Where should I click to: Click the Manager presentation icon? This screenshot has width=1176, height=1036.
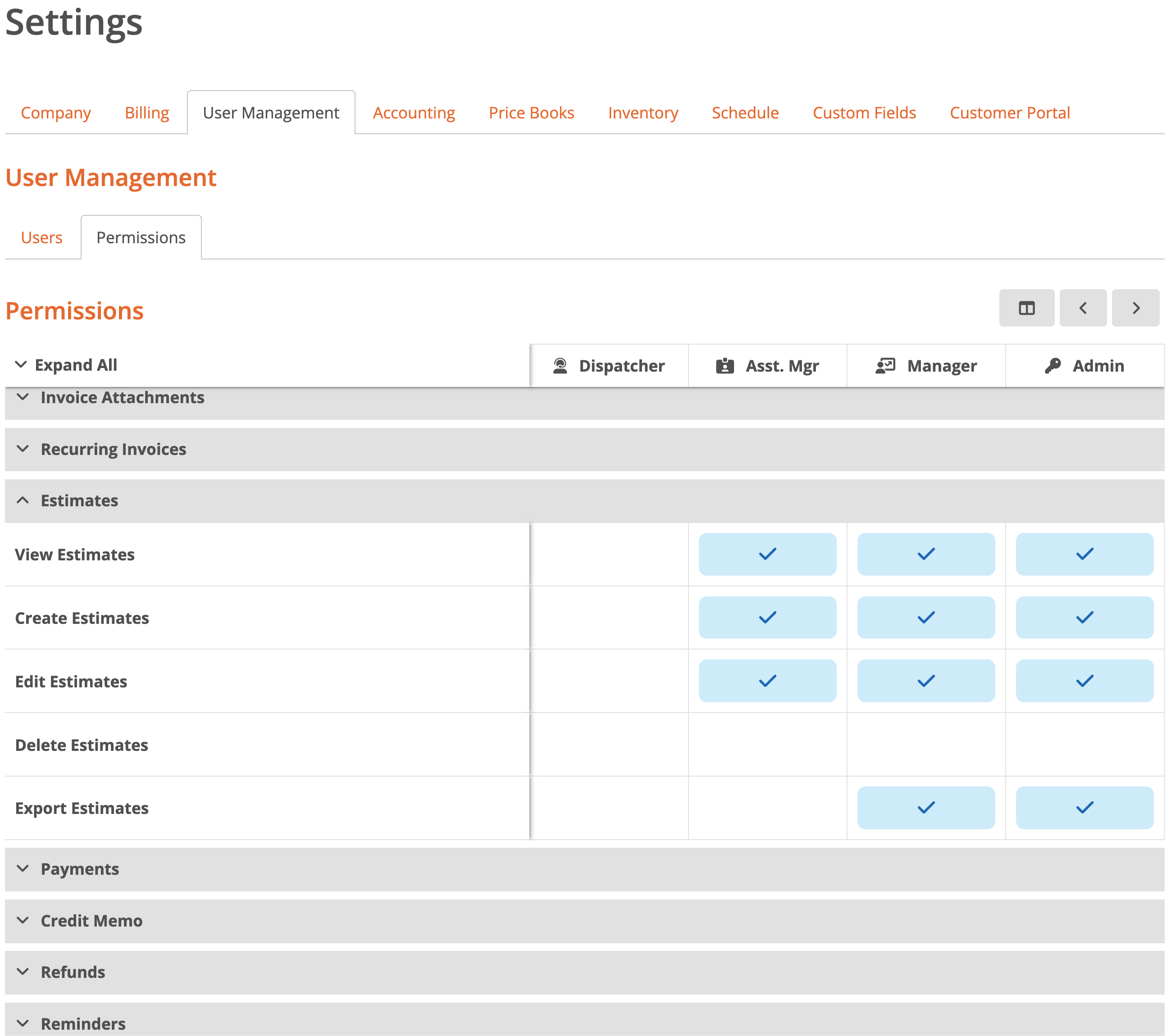point(885,366)
